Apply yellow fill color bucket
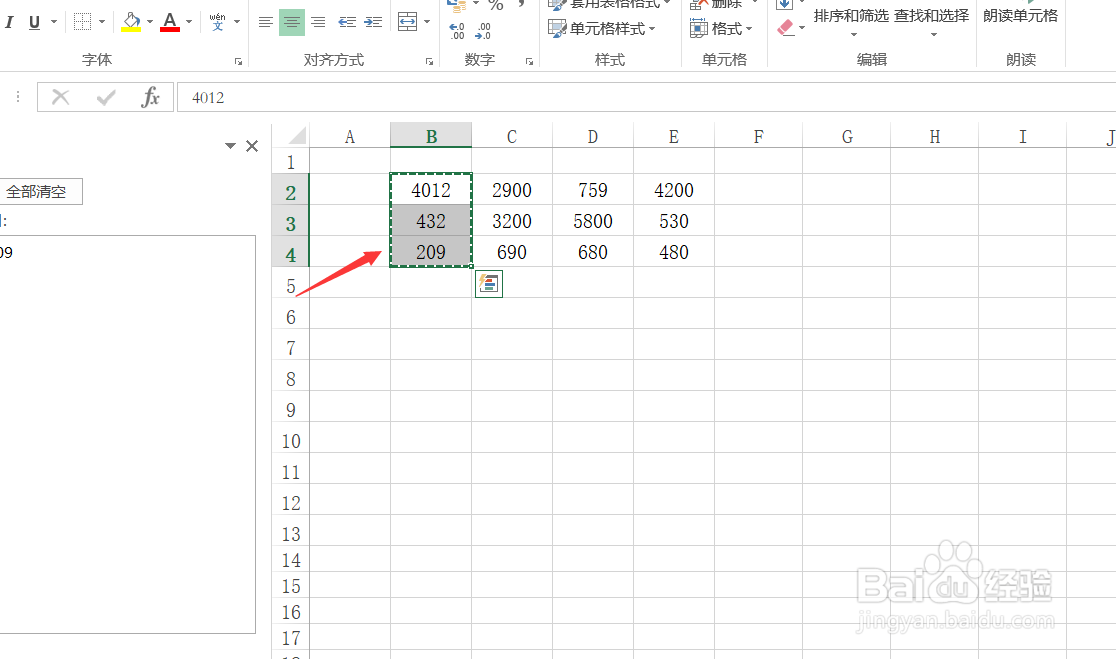 131,22
